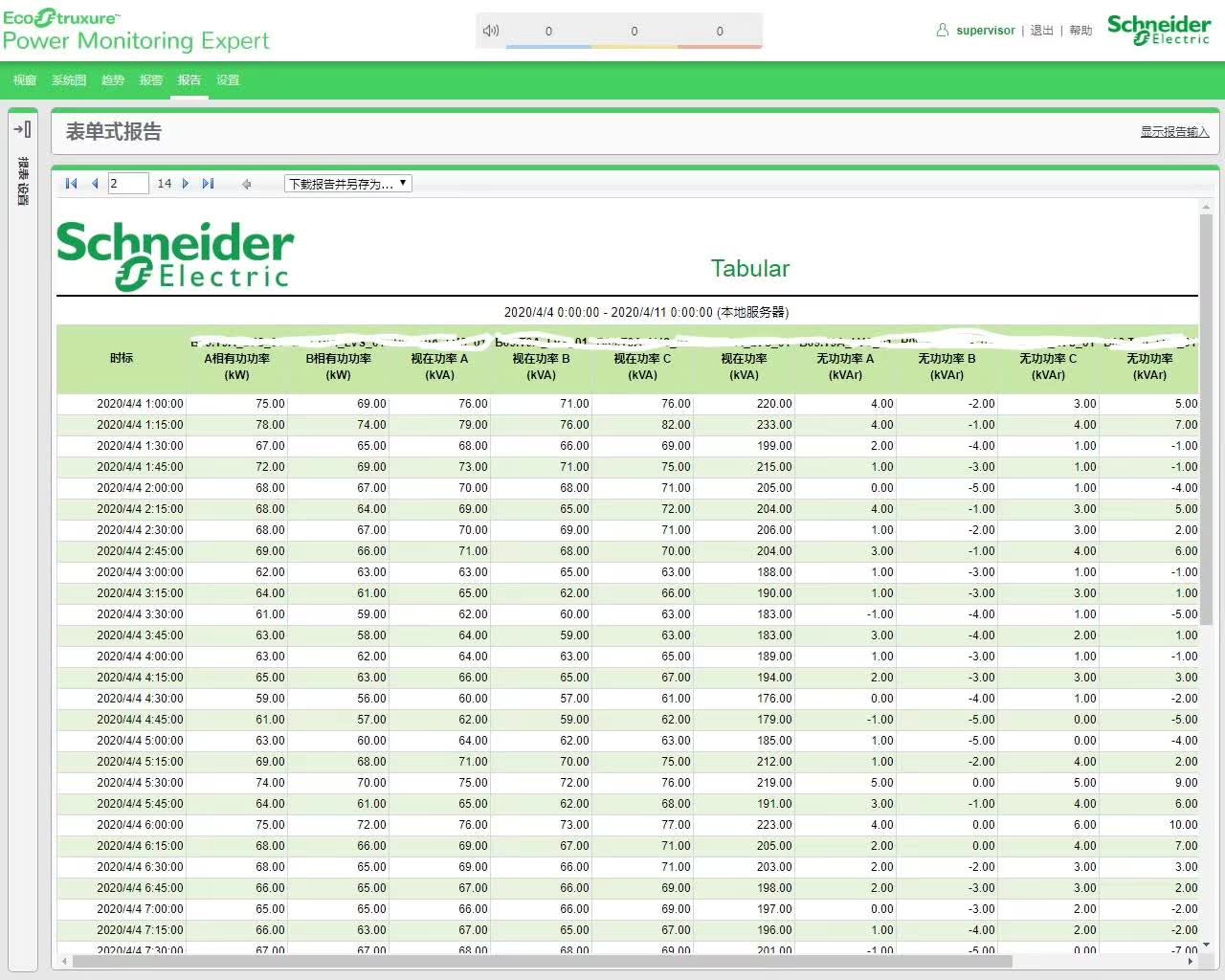Open the 趋势 tab
Image resolution: width=1225 pixels, height=980 pixels.
(113, 80)
